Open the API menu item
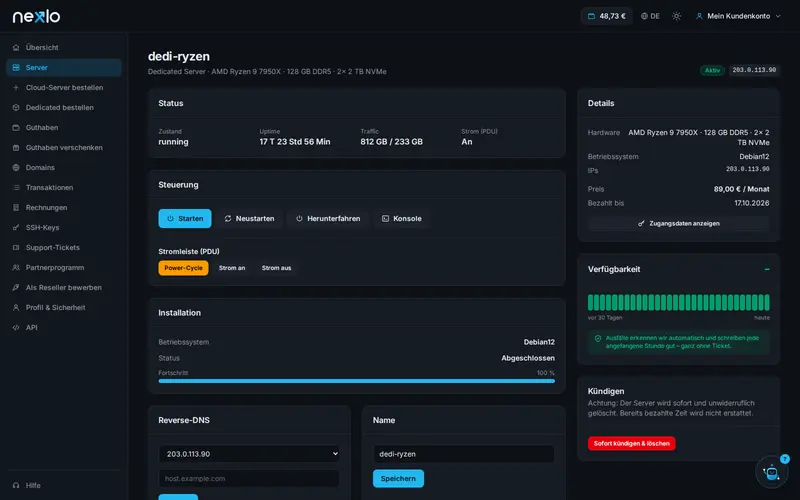Viewport: 800px width, 500px height. coord(64,328)
